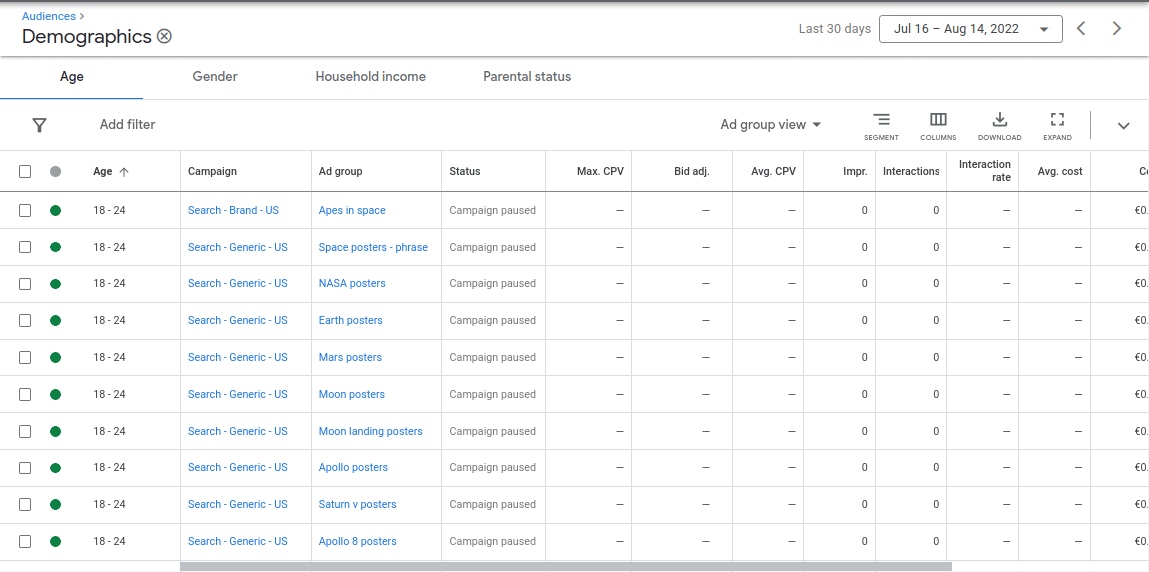Open the filter funnel icon
This screenshot has height=572, width=1149.
pyautogui.click(x=40, y=125)
